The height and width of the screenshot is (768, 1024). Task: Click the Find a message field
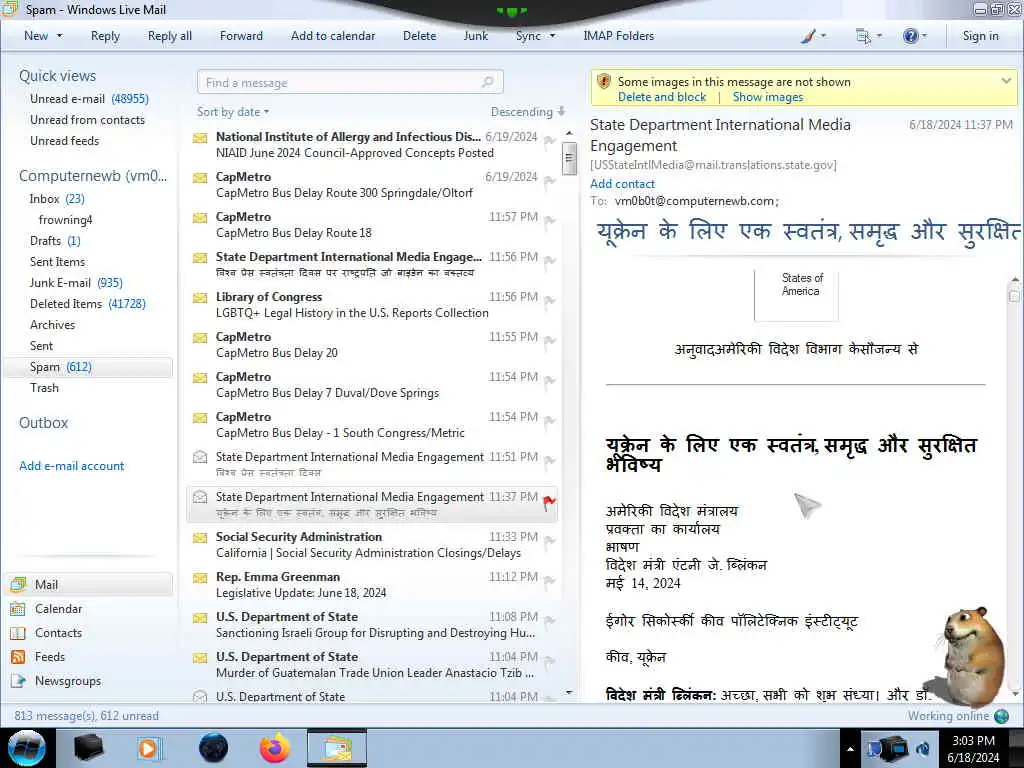click(350, 82)
